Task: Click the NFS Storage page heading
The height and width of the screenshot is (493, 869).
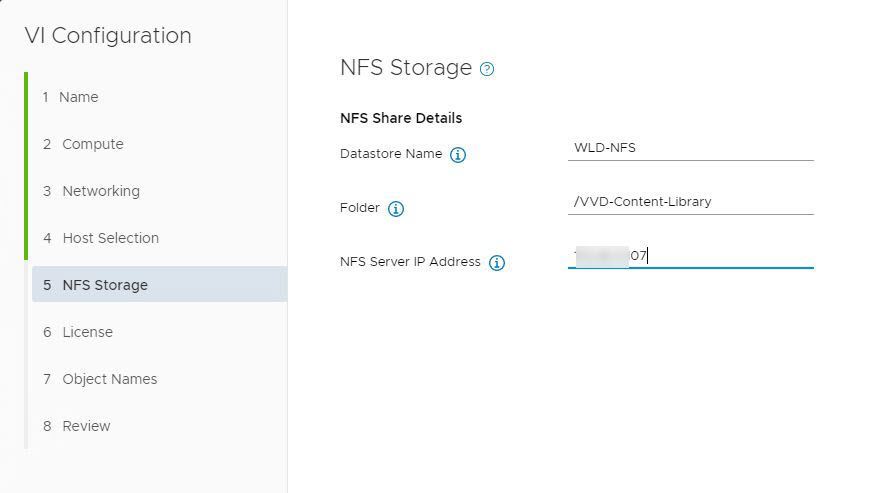Action: [406, 68]
